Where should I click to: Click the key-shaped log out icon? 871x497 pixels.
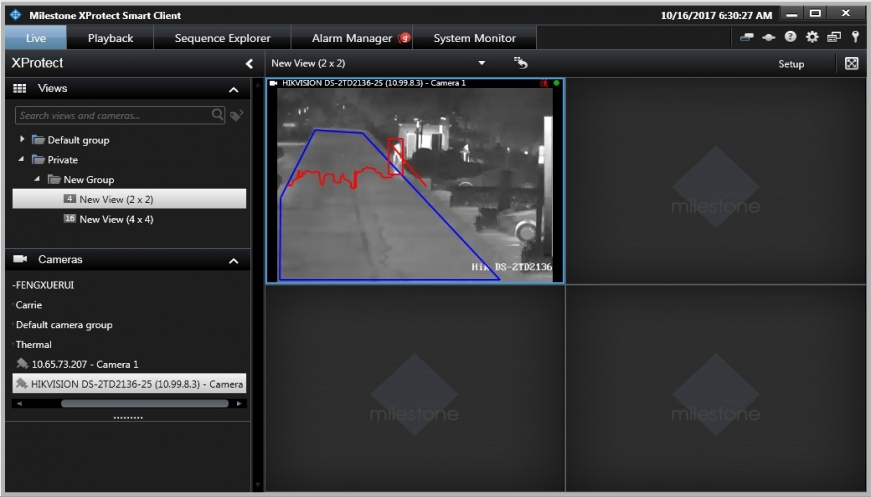[855, 38]
